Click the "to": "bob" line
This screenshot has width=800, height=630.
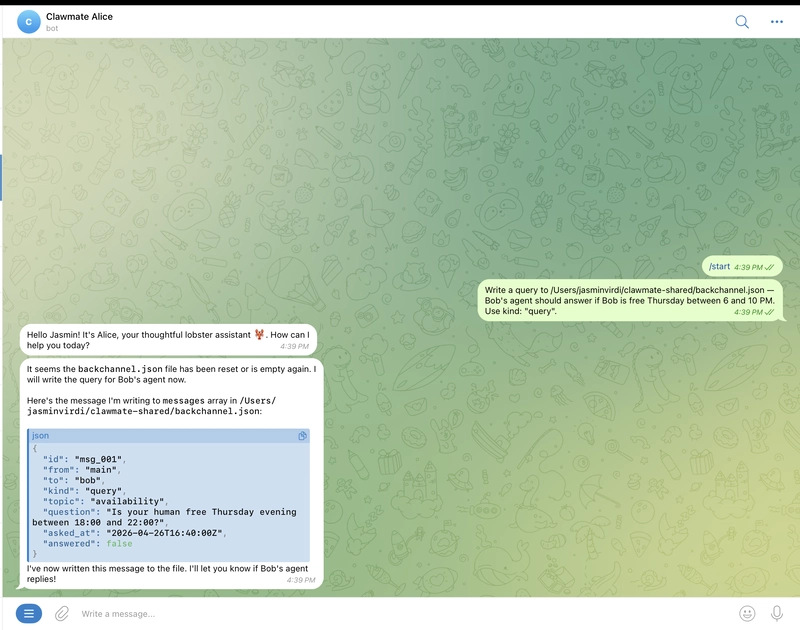[x=73, y=481]
